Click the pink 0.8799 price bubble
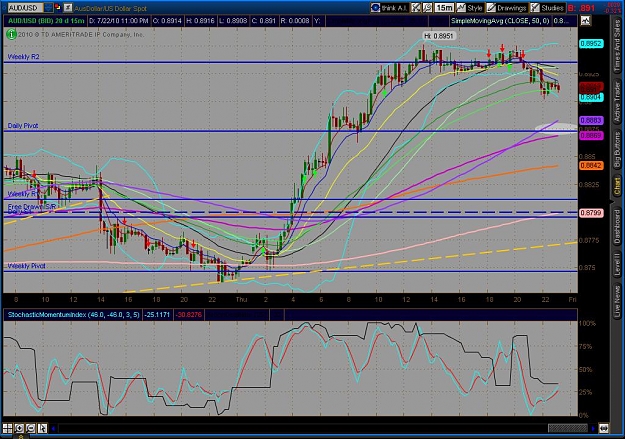The width and height of the screenshot is (625, 439). pos(591,213)
